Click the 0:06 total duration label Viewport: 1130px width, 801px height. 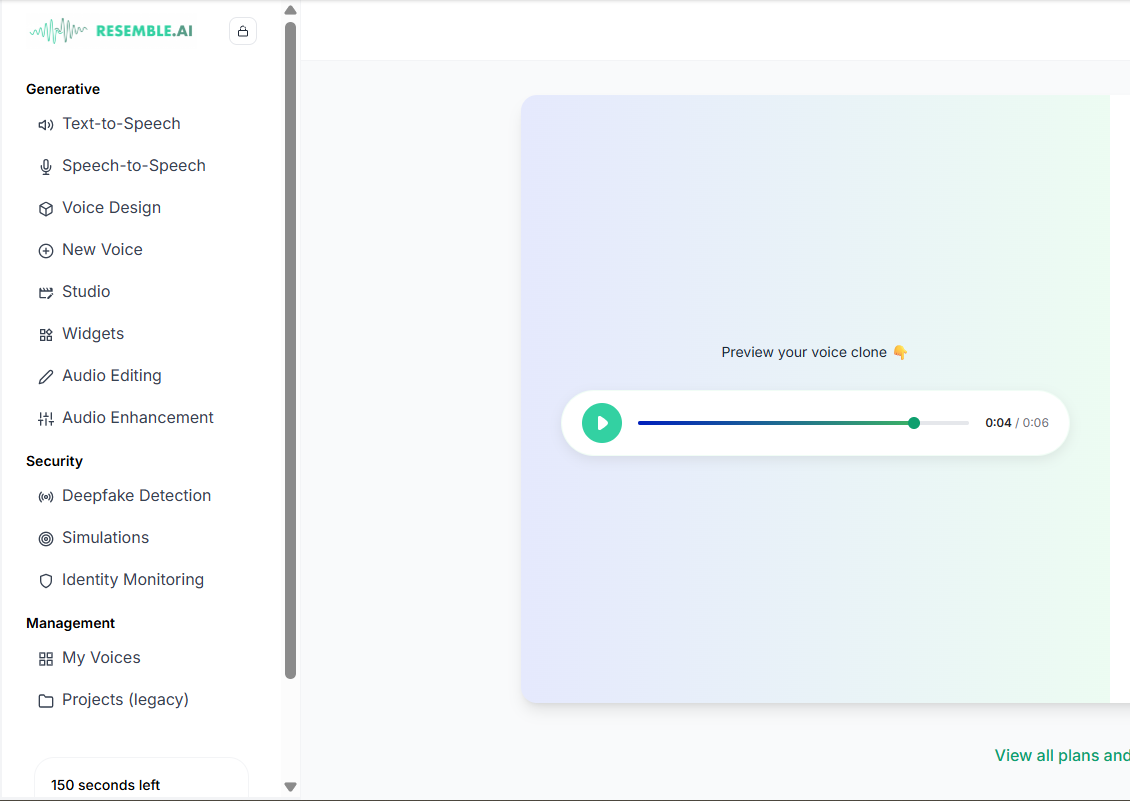(1036, 423)
